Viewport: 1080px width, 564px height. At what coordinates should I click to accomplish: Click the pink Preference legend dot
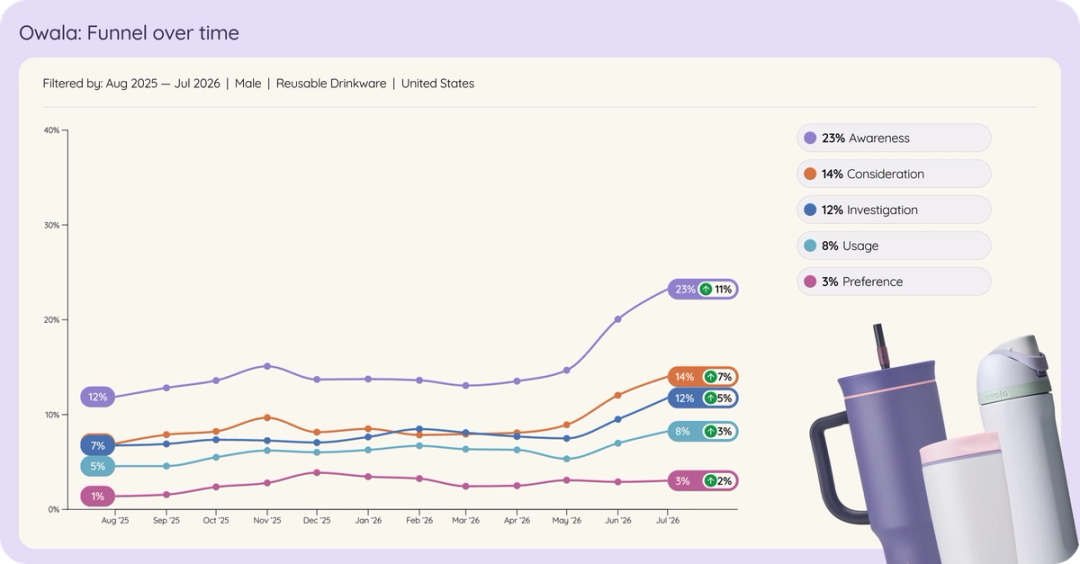pyautogui.click(x=810, y=281)
